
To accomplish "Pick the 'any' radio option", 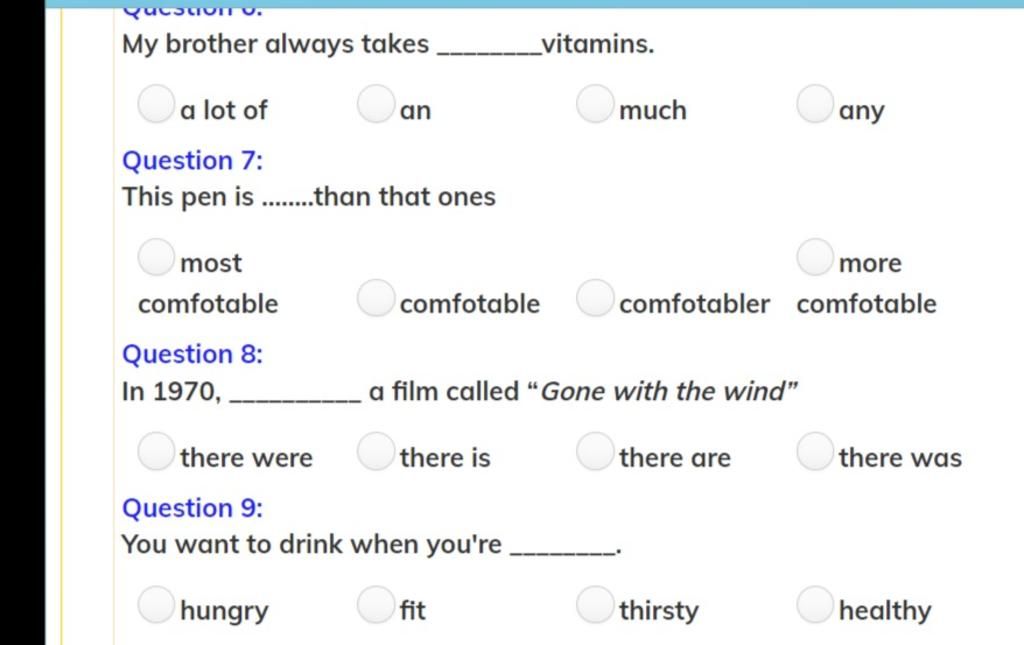I will 814,104.
